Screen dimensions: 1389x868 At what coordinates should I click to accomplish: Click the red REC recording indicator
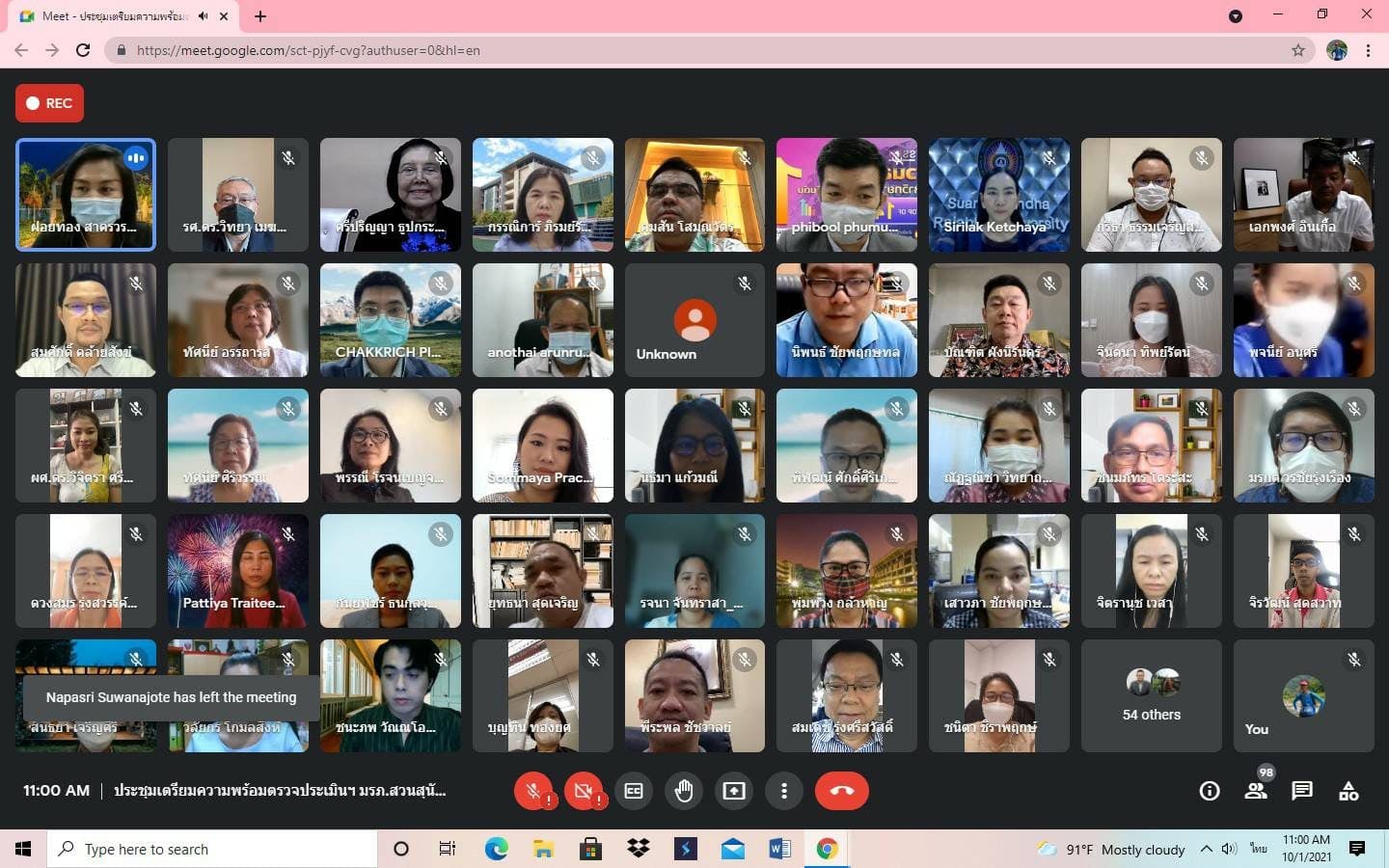[49, 103]
